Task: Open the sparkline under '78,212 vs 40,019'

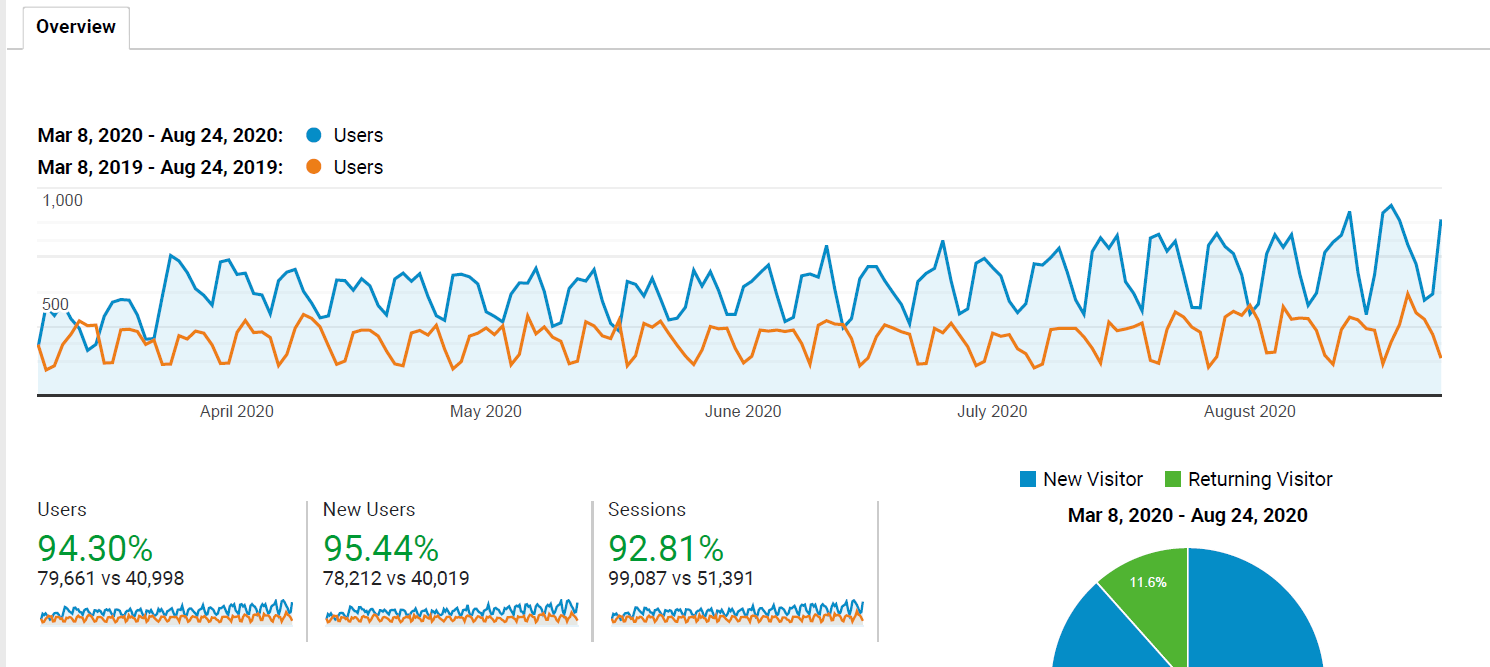Action: click(452, 611)
